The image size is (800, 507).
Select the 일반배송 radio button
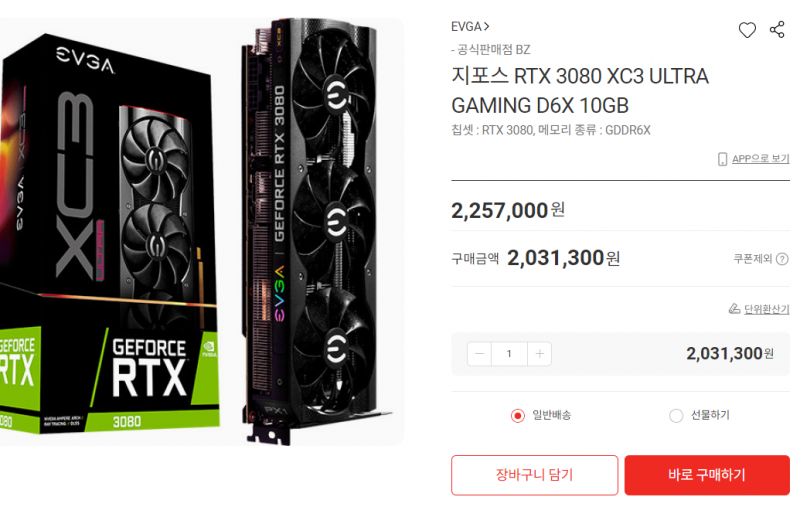517,416
